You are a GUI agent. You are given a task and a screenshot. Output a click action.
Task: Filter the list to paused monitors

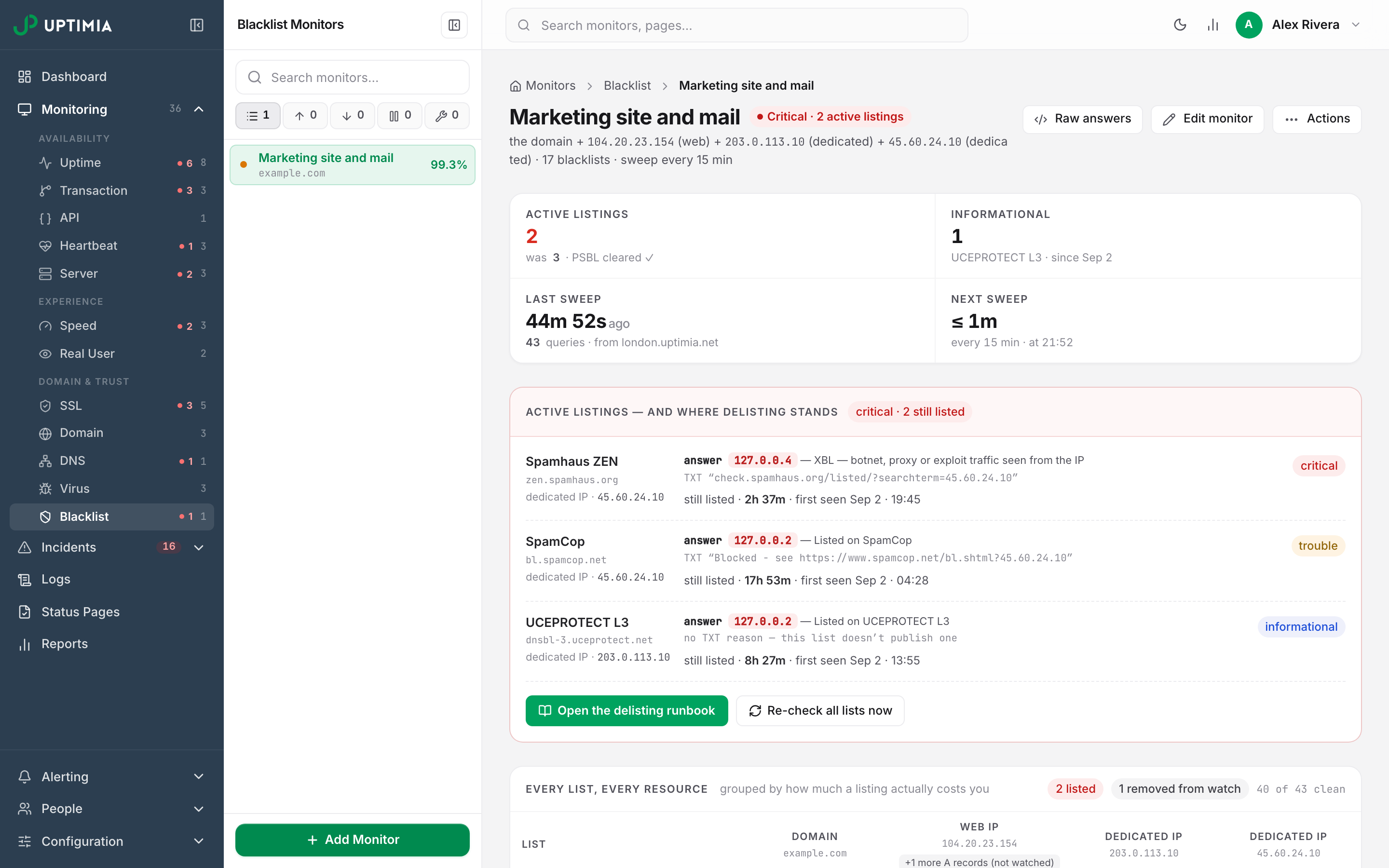[x=399, y=115]
